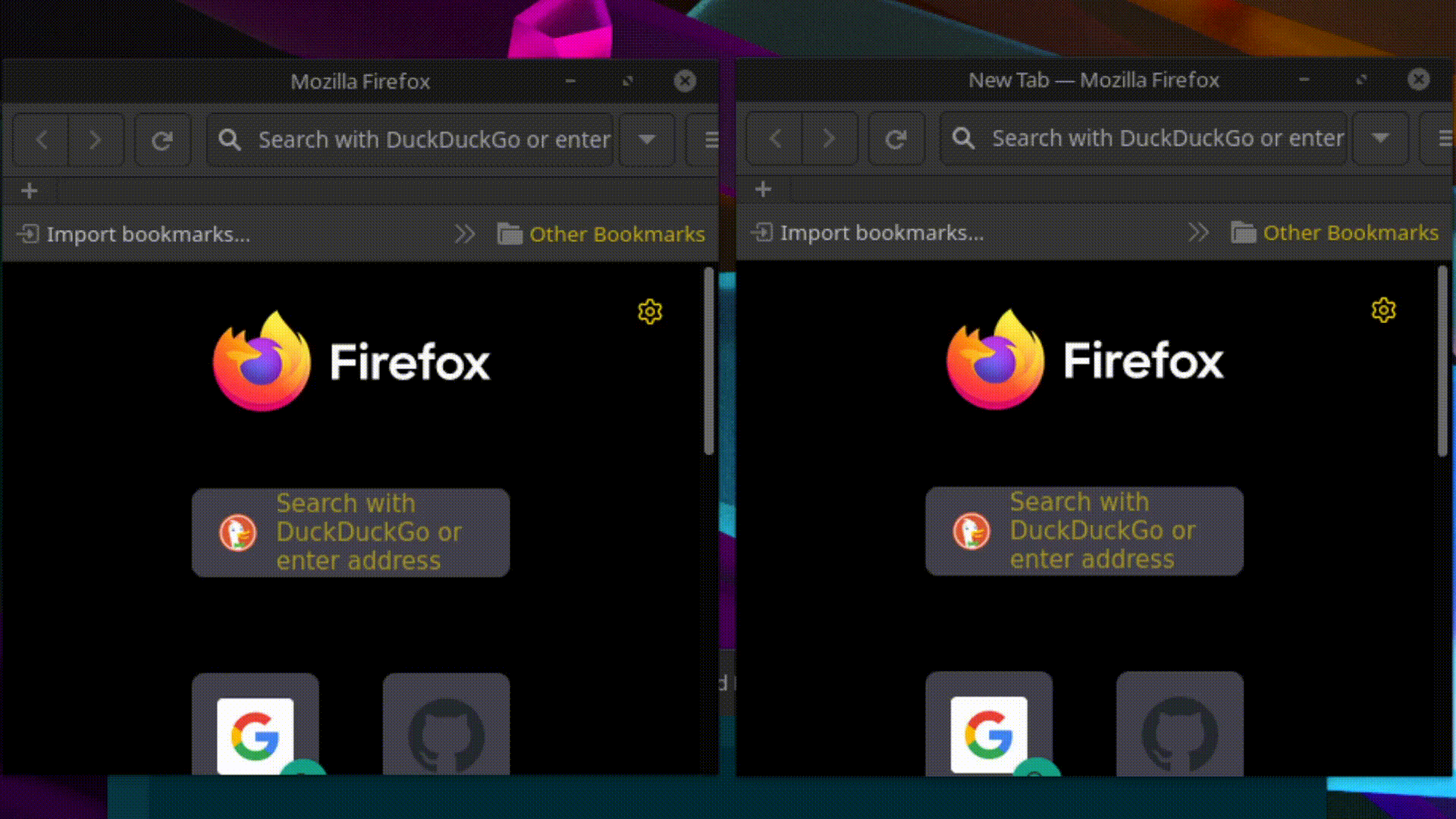This screenshot has width=1456, height=819.
Task: Open the Google shortcut tile in New Tab window
Action: coord(989,723)
